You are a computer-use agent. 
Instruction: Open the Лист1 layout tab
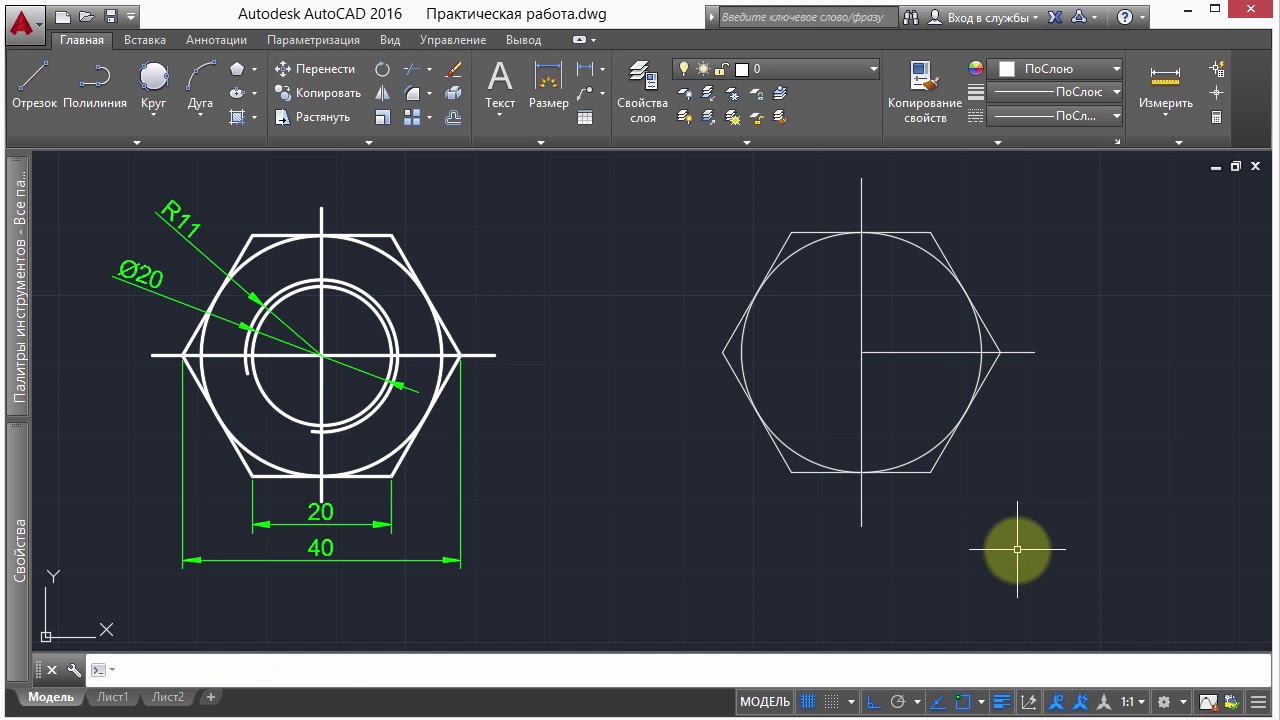tap(112, 697)
